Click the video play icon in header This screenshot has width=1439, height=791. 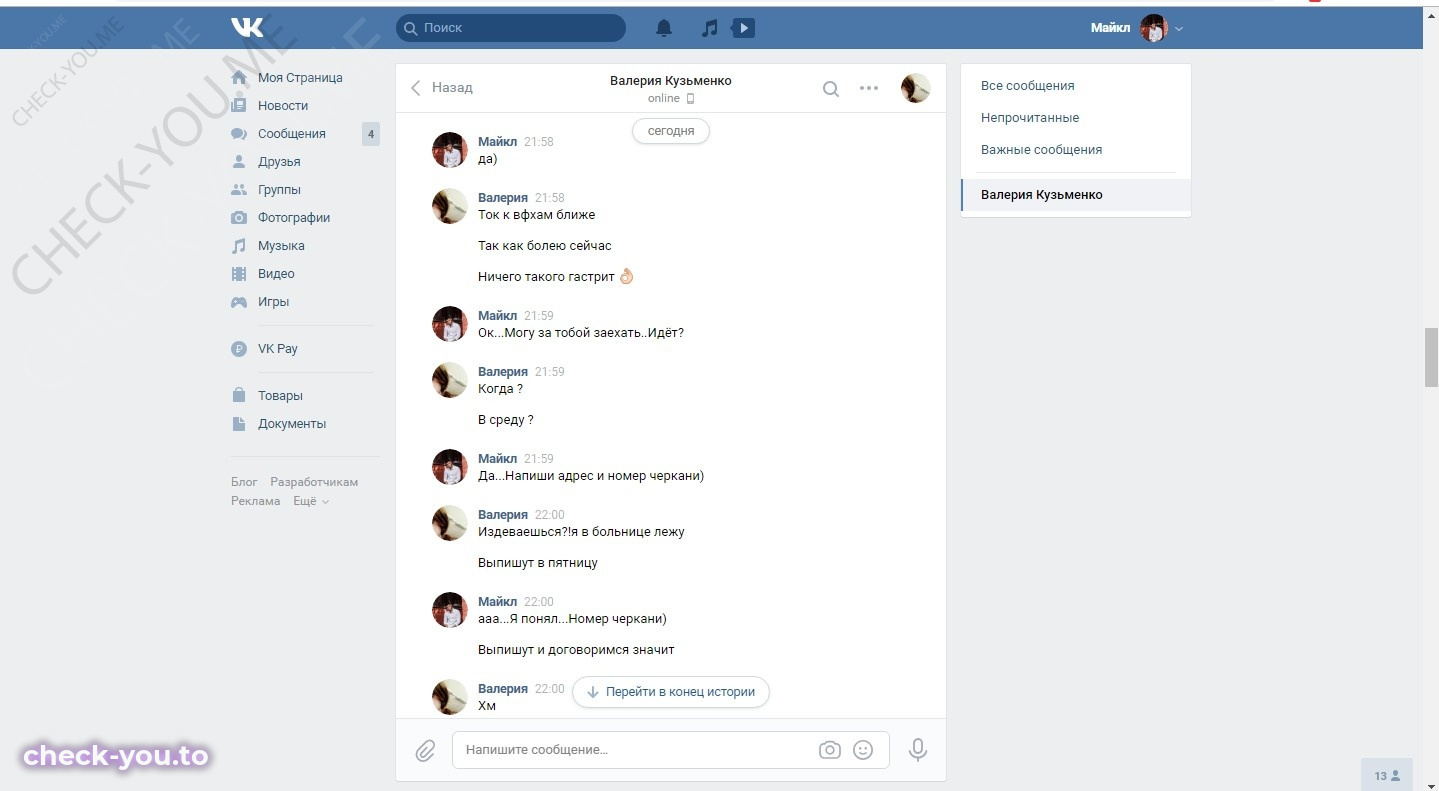[743, 29]
